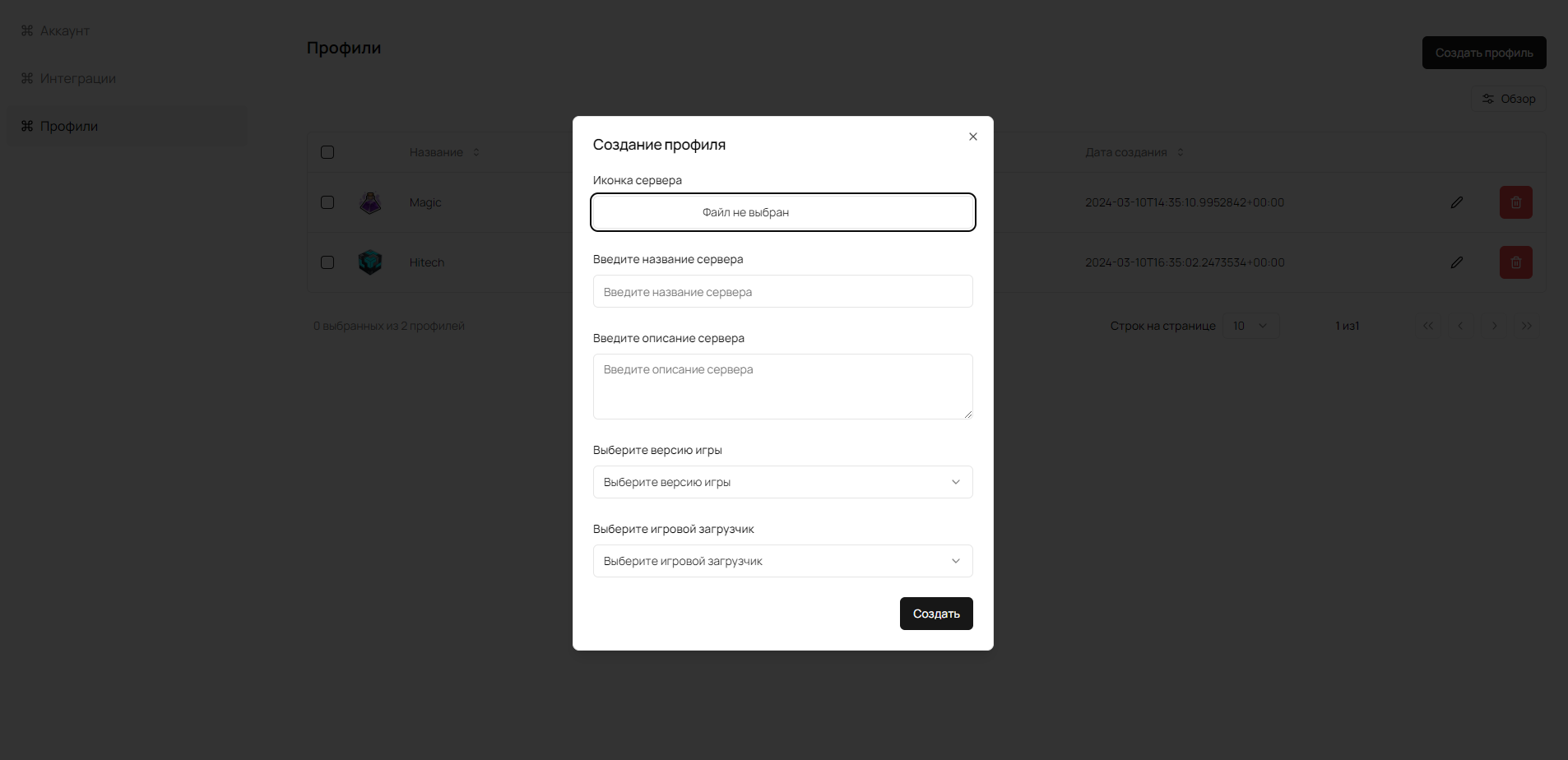
Task: Check the Magic row checkbox
Action: click(x=327, y=202)
